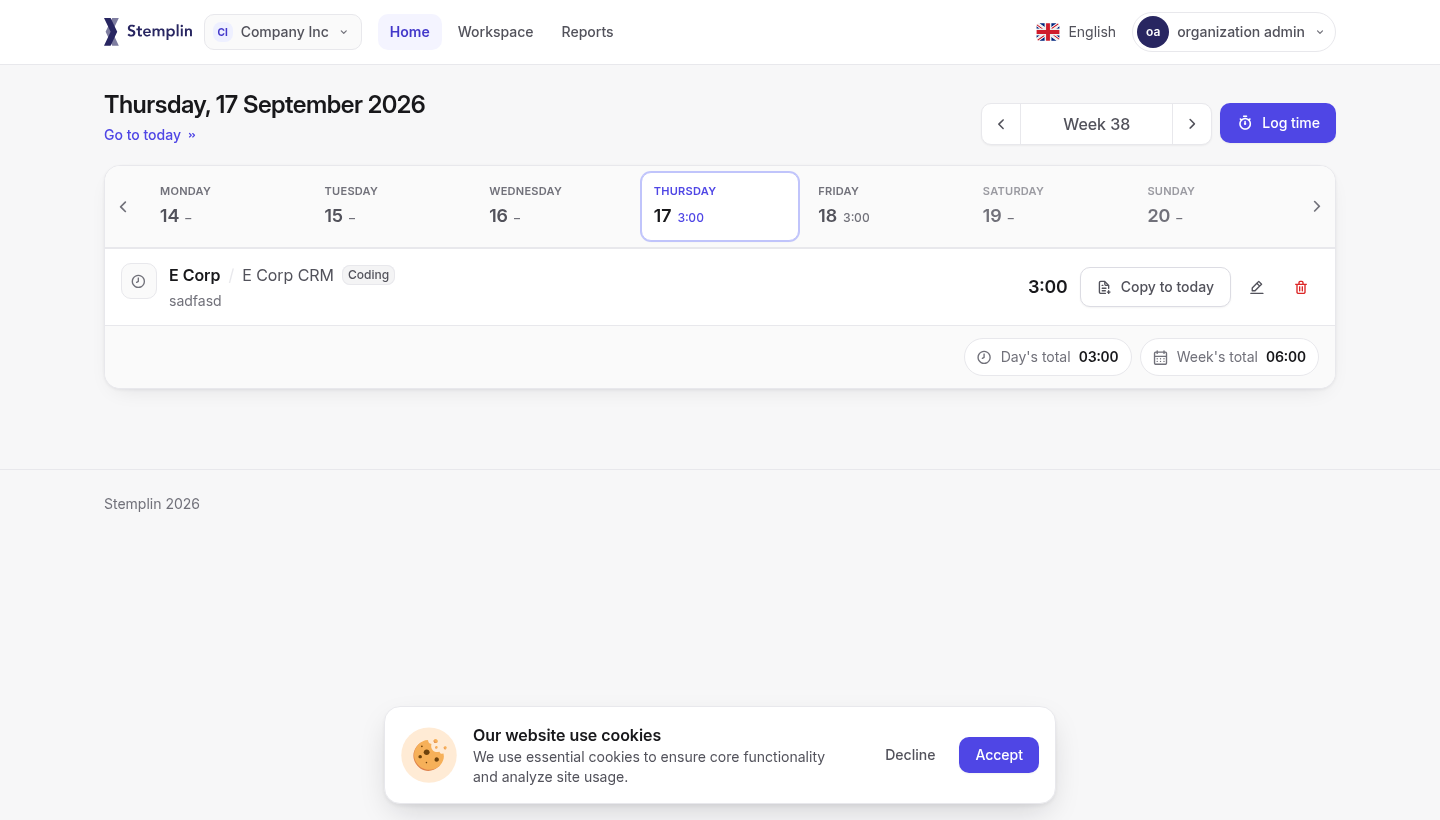Viewport: 1440px width, 820px height.
Task: Open the English language selector
Action: 1076,32
